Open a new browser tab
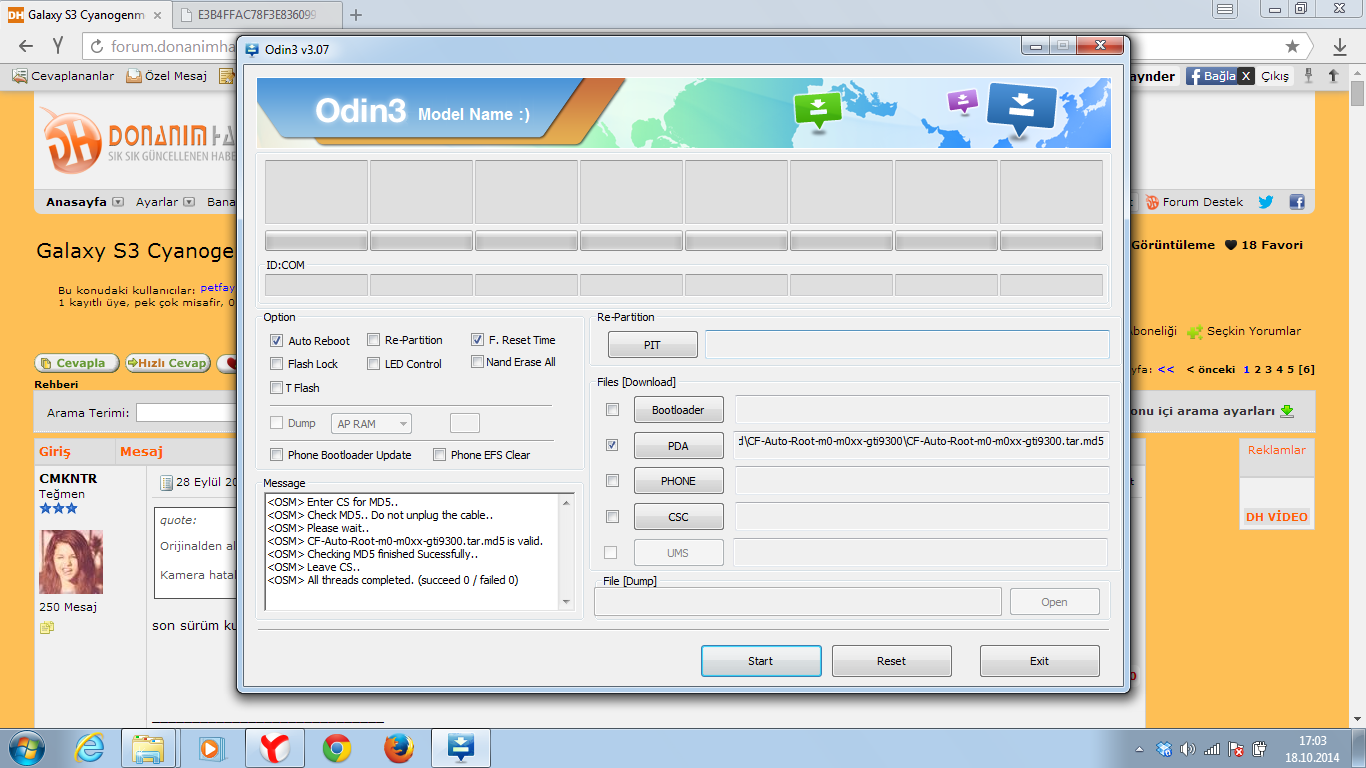1366x768 pixels. [356, 15]
